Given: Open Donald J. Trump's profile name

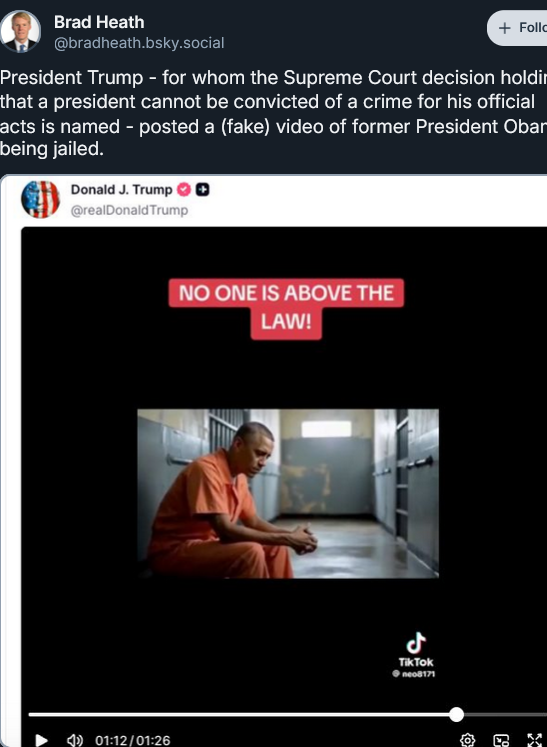Looking at the screenshot, I should [122, 190].
